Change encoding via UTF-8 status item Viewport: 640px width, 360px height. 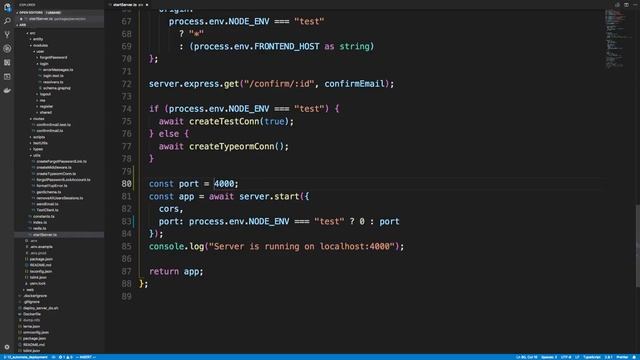(x=566, y=357)
